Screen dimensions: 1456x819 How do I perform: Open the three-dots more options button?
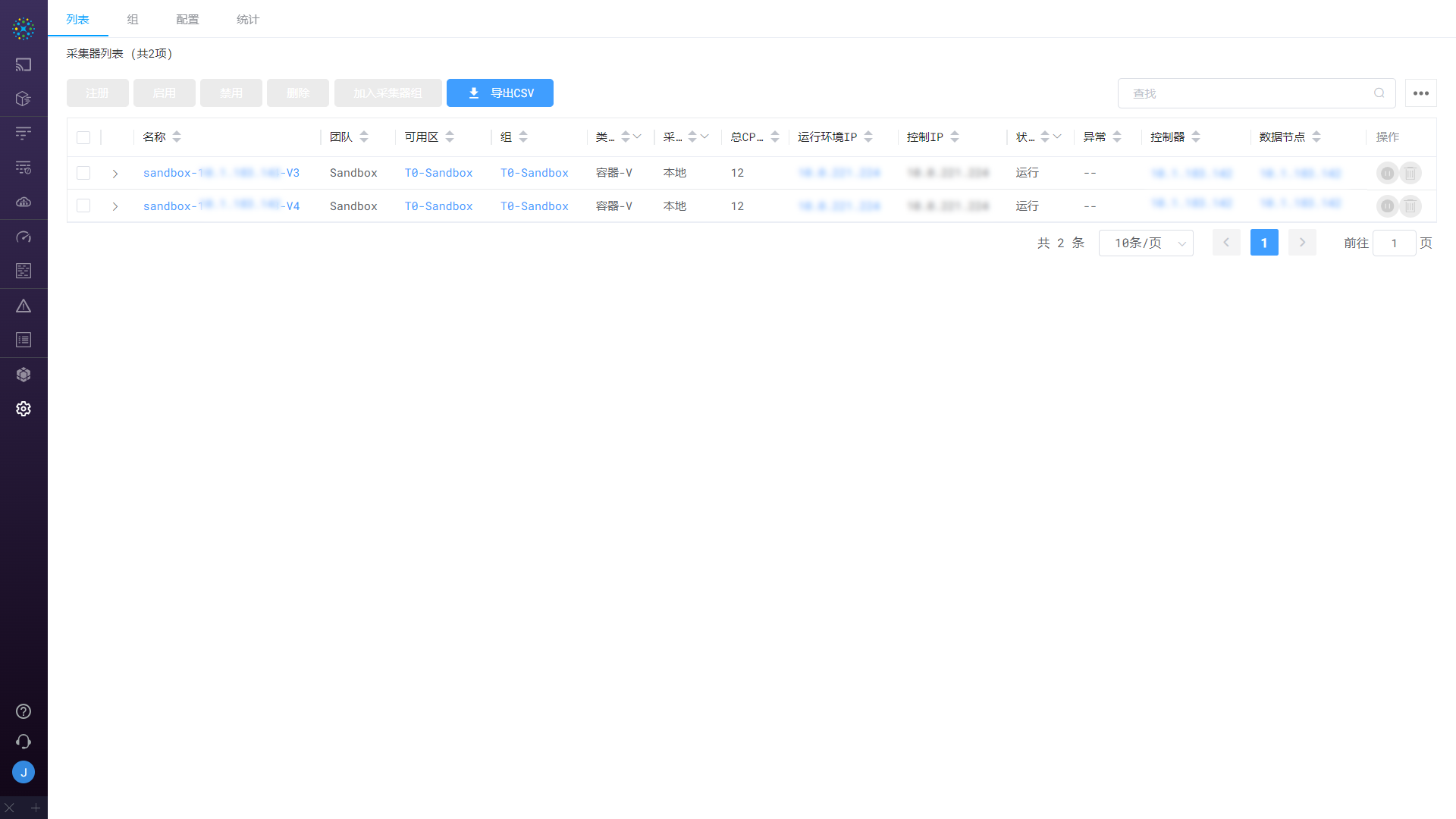1420,93
